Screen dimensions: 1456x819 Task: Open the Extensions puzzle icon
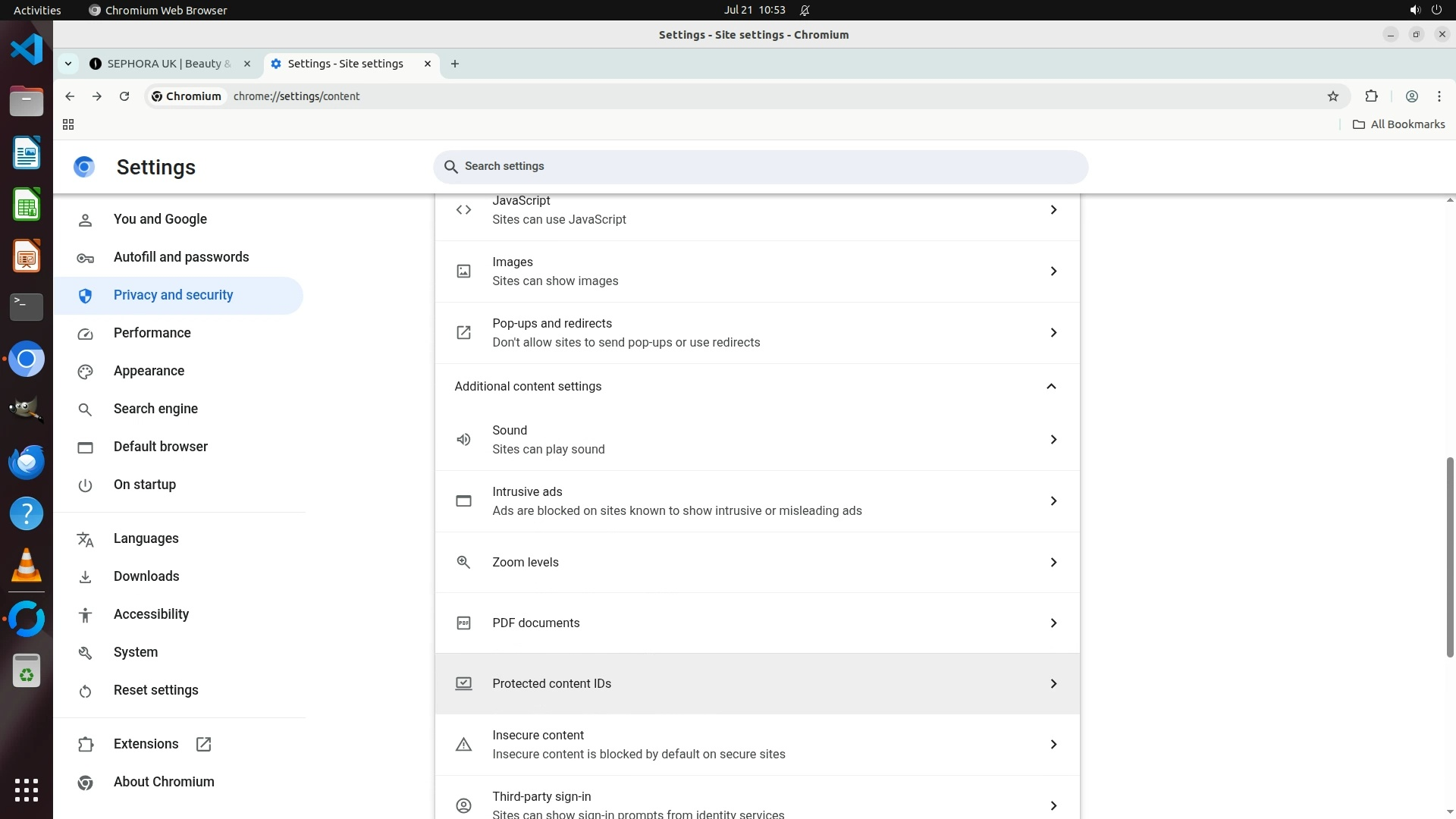pyautogui.click(x=1371, y=96)
